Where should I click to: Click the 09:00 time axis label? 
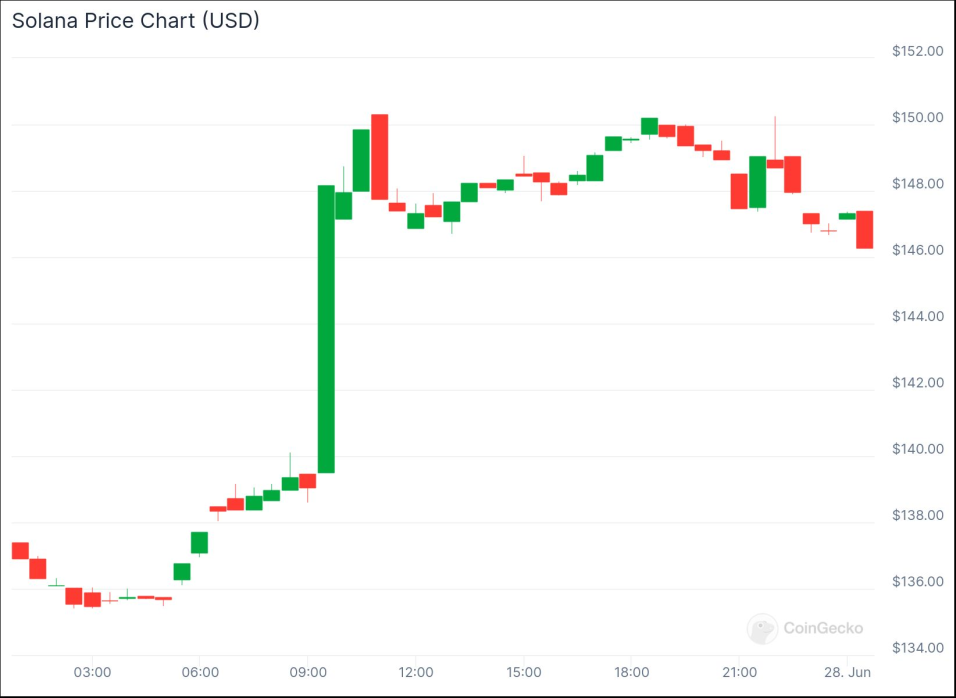tap(308, 672)
